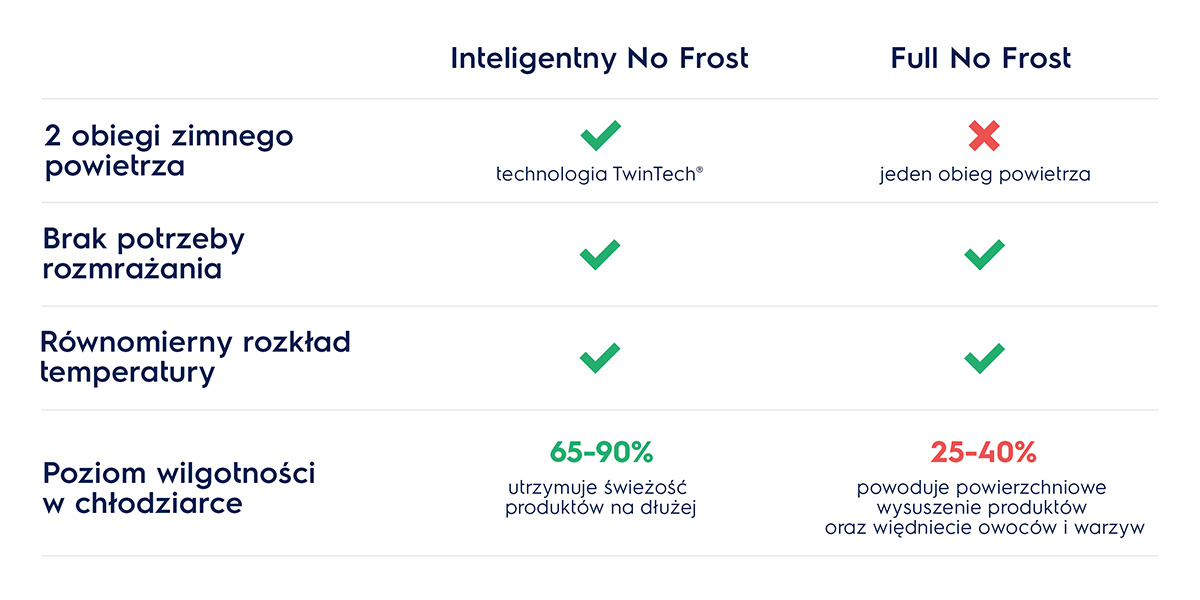1200x600 pixels.
Task: Click the Inteligentny No Frost column heading
Action: 599,59
